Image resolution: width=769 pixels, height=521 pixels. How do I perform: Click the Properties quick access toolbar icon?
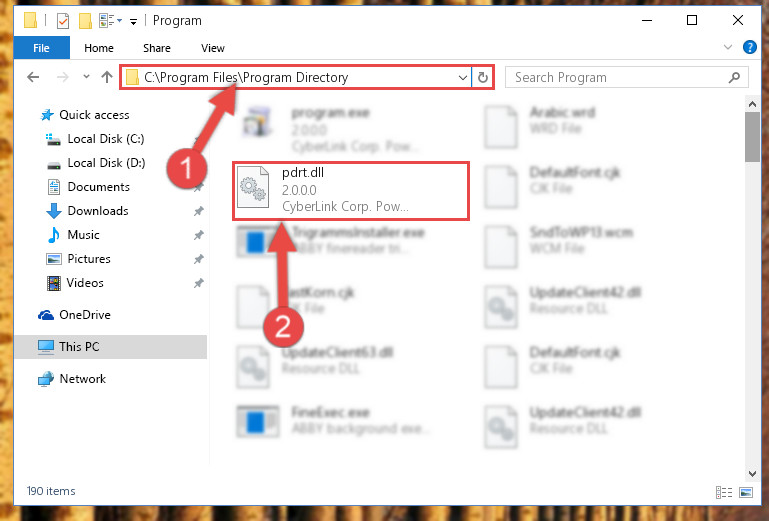pyautogui.click(x=63, y=21)
